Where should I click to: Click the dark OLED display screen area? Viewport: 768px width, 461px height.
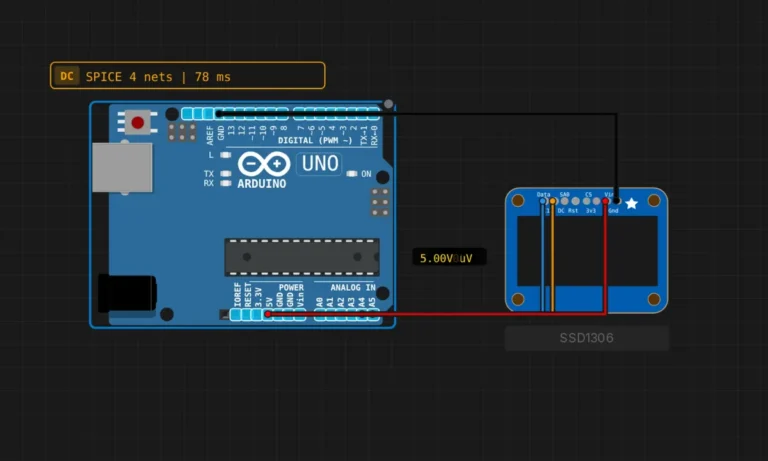coord(587,251)
